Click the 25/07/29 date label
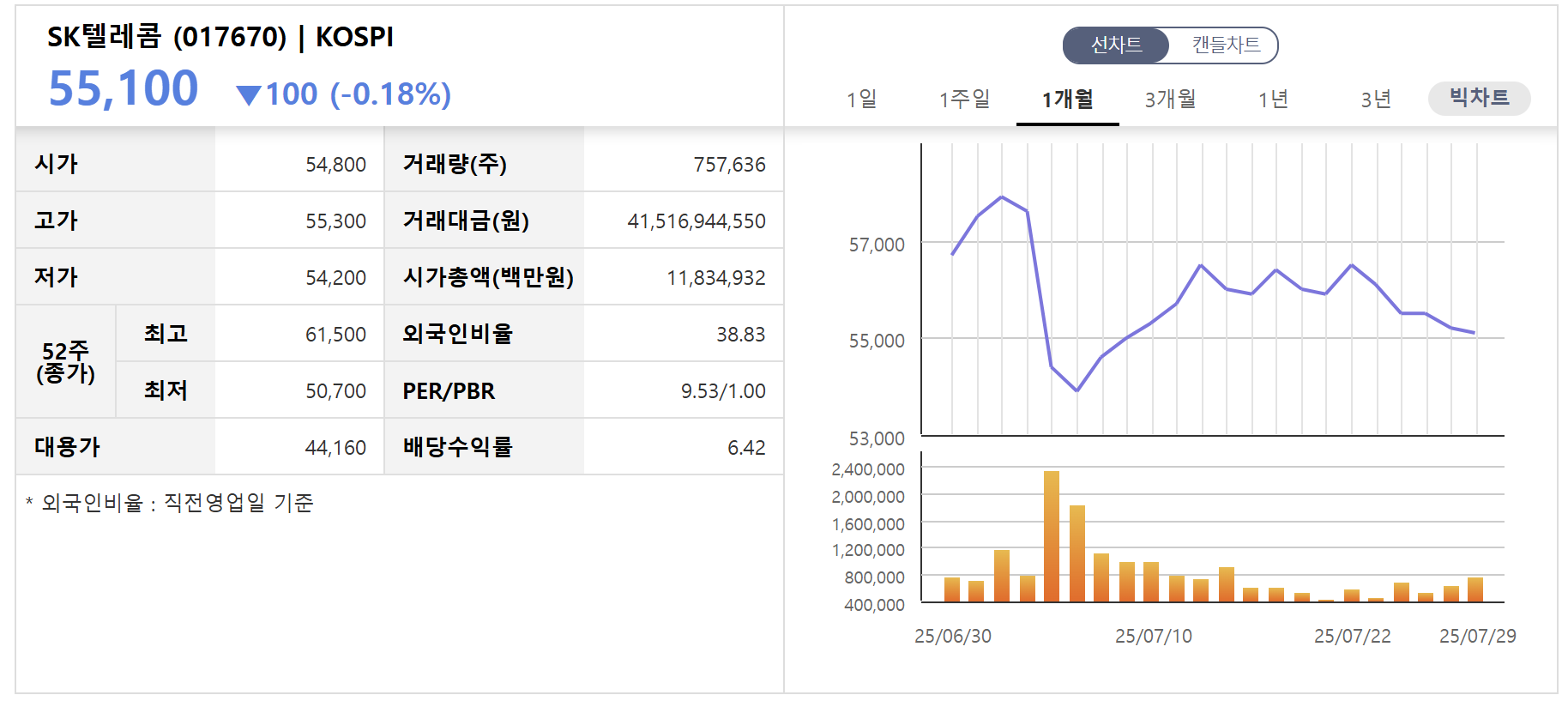 1477,636
